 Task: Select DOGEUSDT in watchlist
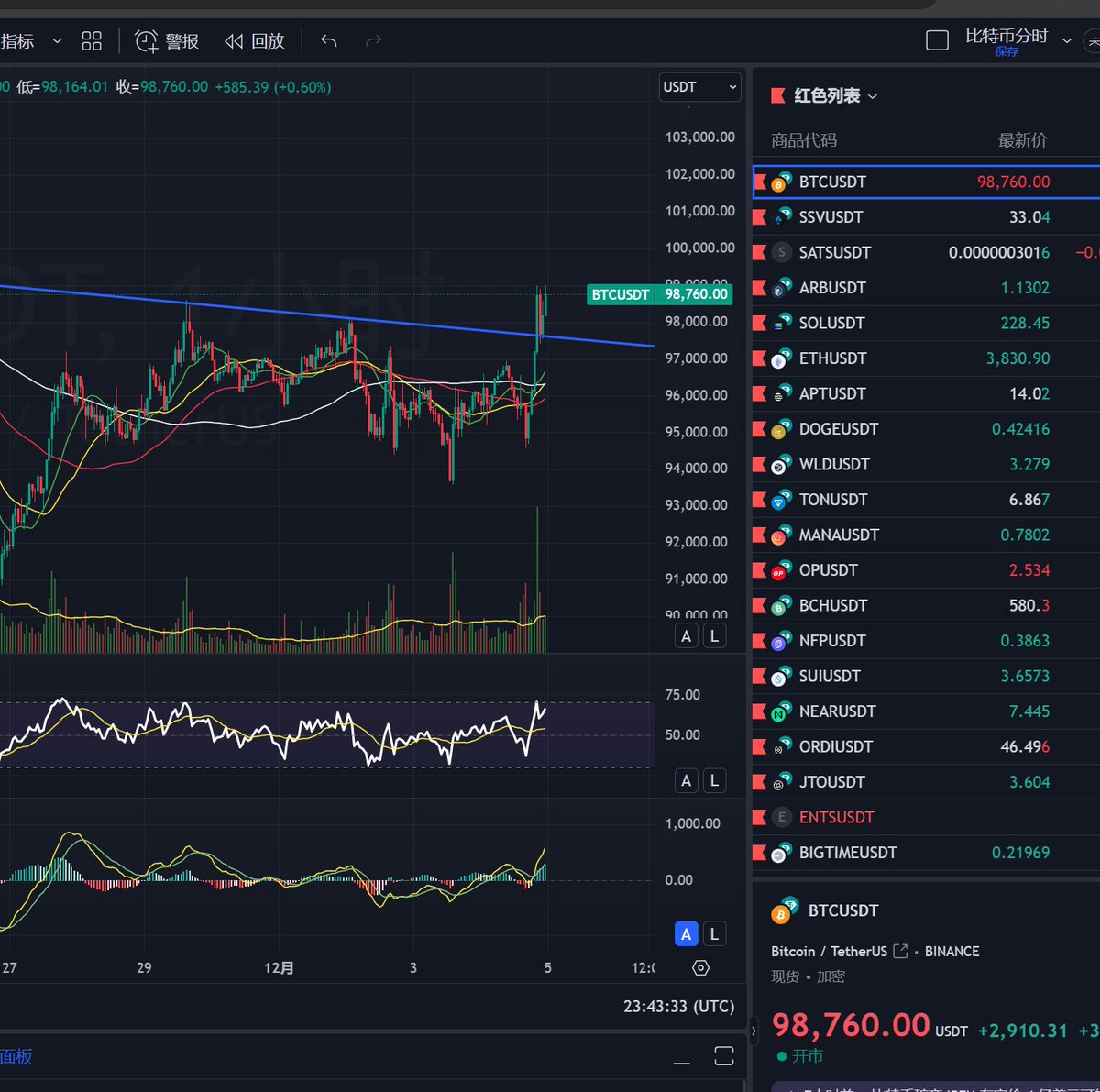pyautogui.click(x=926, y=429)
